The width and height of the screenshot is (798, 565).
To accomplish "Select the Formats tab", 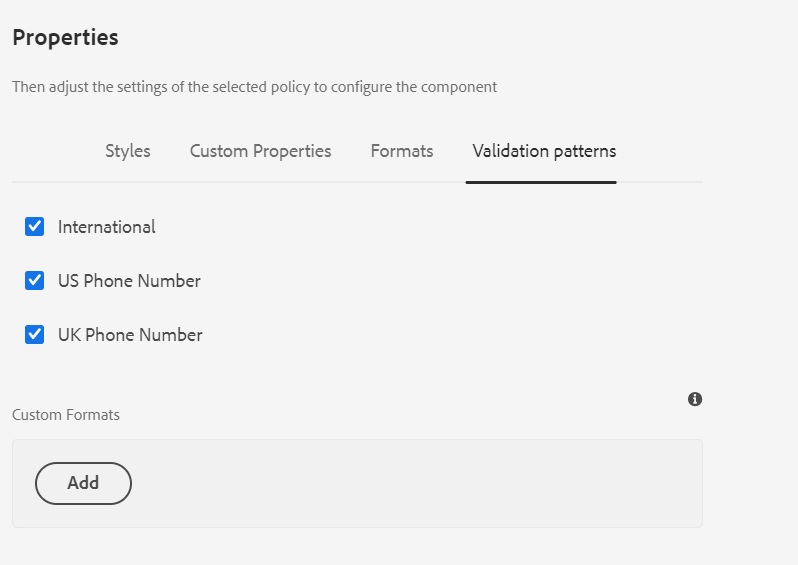I will coord(402,151).
